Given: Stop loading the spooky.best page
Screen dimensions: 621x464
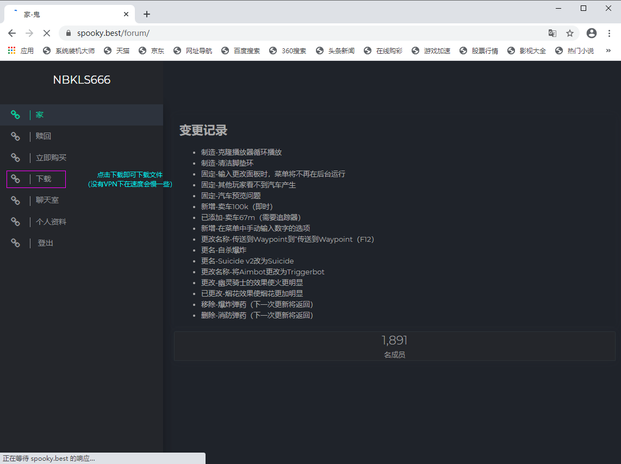Looking at the screenshot, I should [47, 33].
